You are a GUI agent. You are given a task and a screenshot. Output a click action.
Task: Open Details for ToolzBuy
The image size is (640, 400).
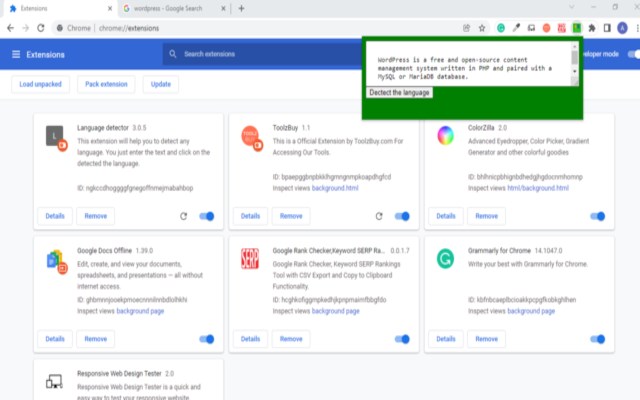251,216
